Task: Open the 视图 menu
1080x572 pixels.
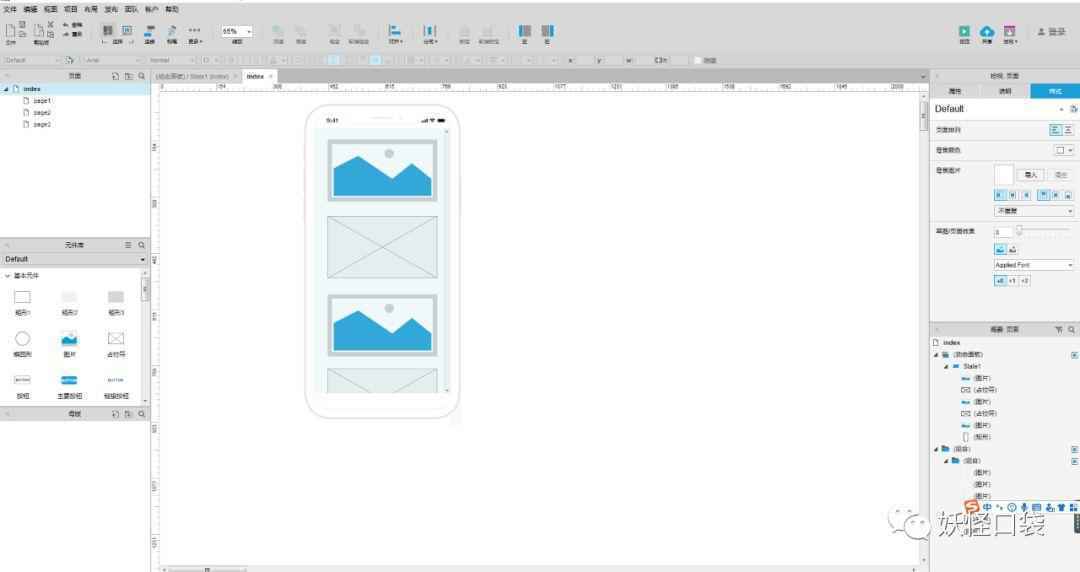Action: click(x=50, y=9)
